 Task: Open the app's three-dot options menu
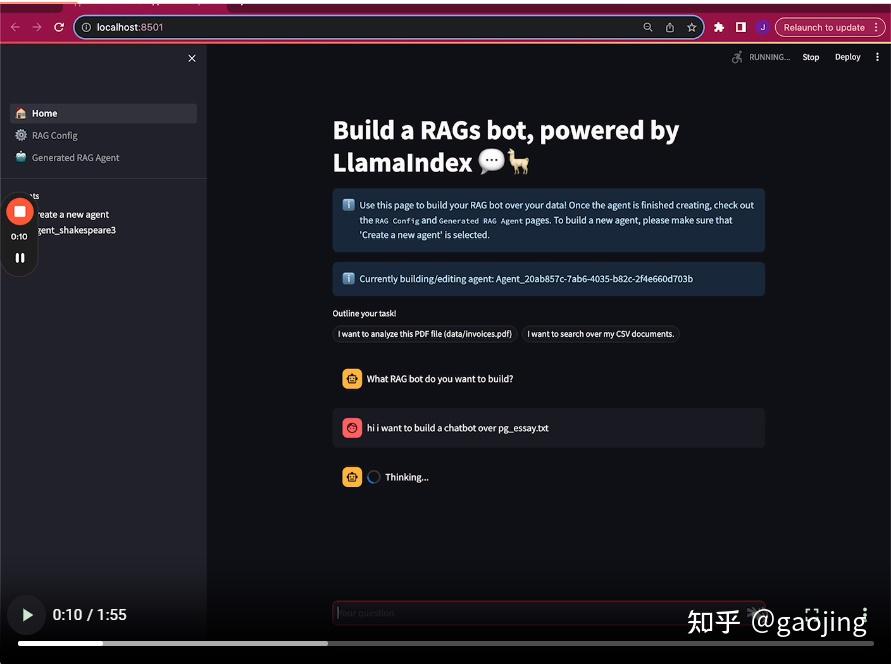click(877, 57)
